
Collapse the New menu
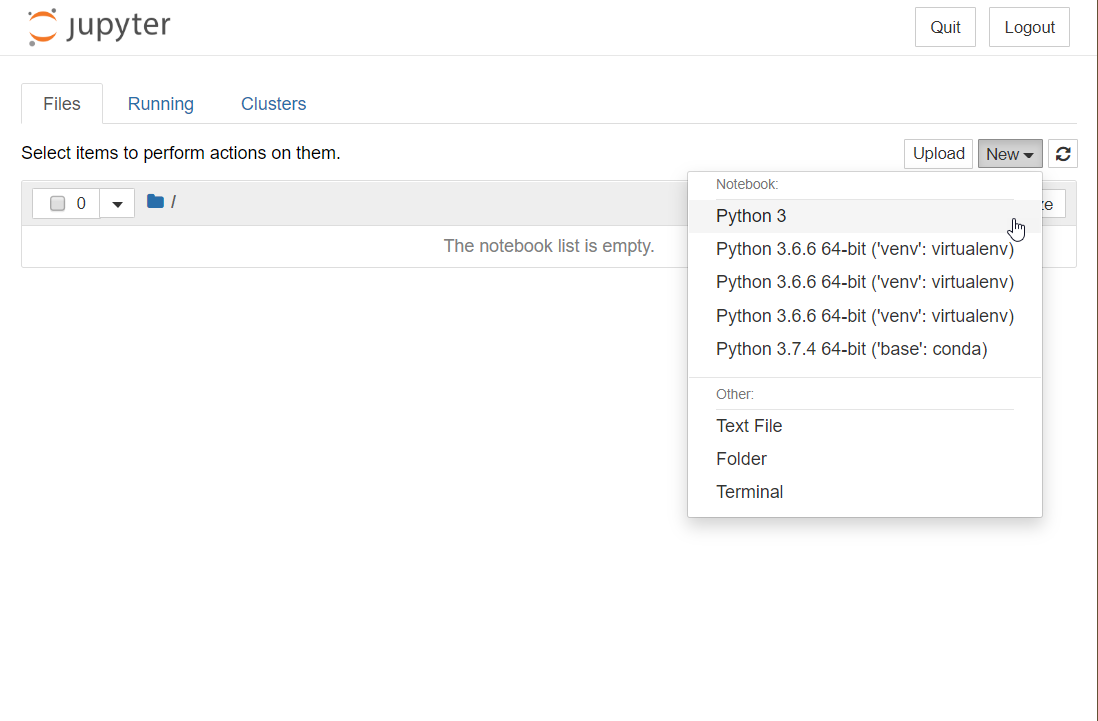1009,153
